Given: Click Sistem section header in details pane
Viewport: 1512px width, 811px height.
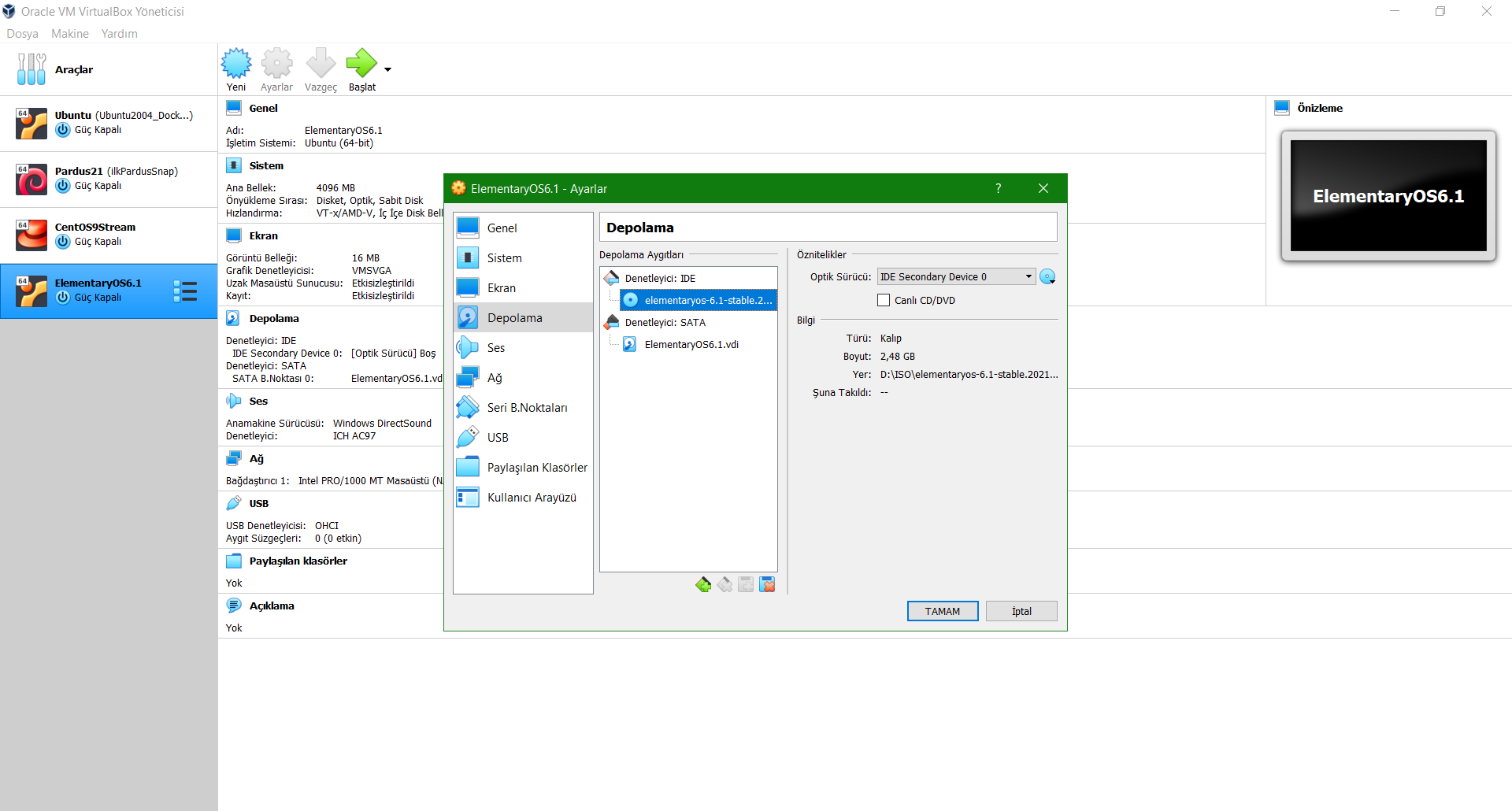Looking at the screenshot, I should point(266,165).
